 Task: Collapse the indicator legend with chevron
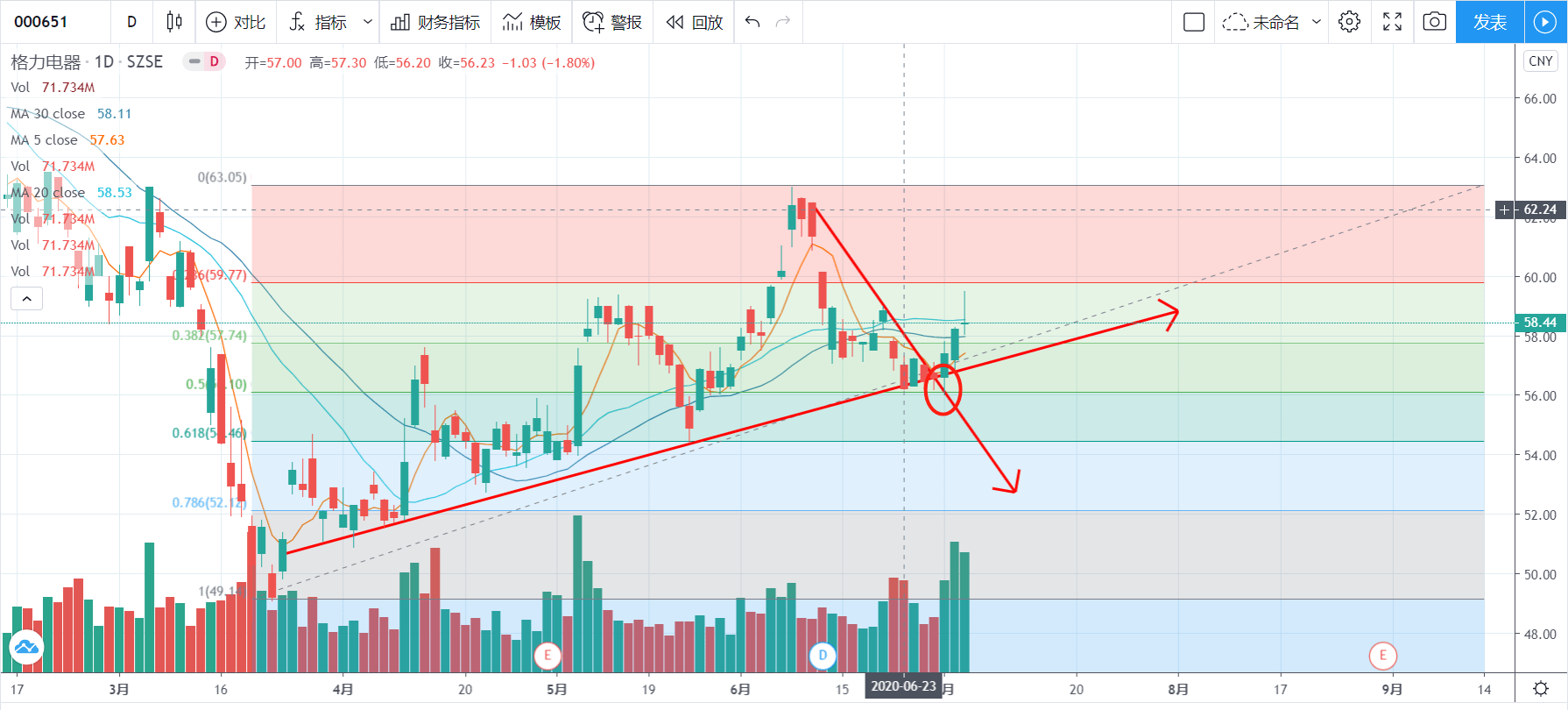click(26, 299)
